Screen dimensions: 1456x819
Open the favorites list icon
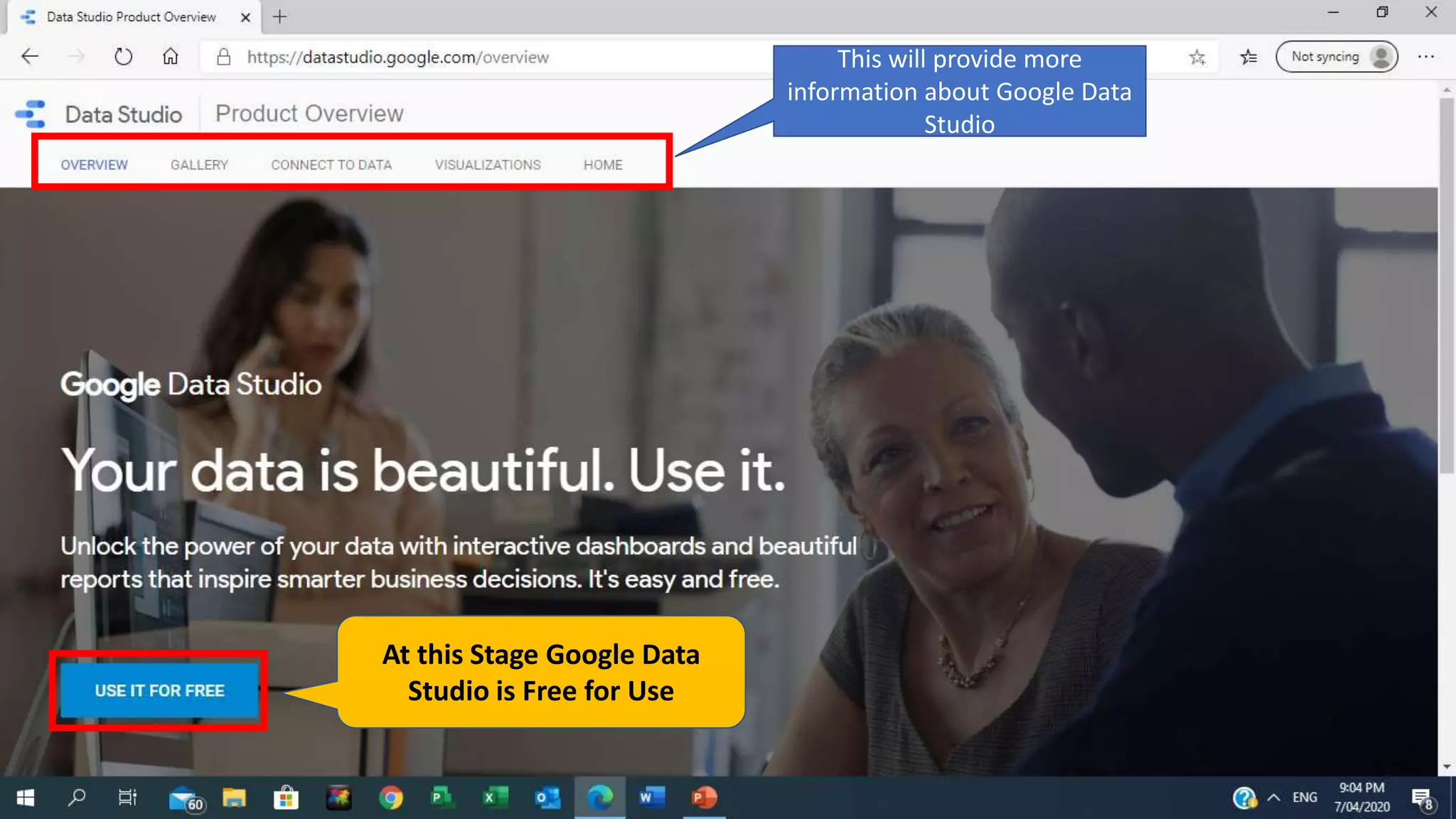tap(1248, 57)
